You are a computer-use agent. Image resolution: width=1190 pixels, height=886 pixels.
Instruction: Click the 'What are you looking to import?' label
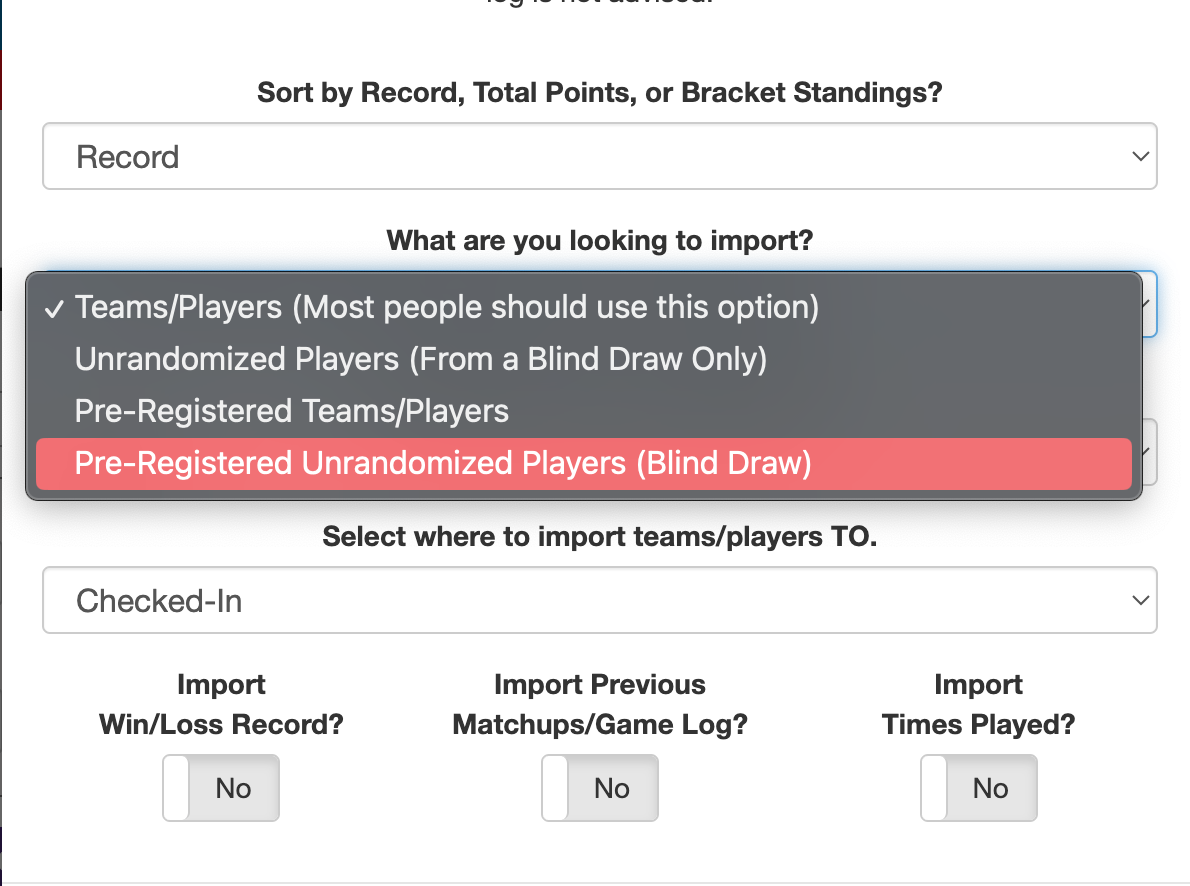600,241
